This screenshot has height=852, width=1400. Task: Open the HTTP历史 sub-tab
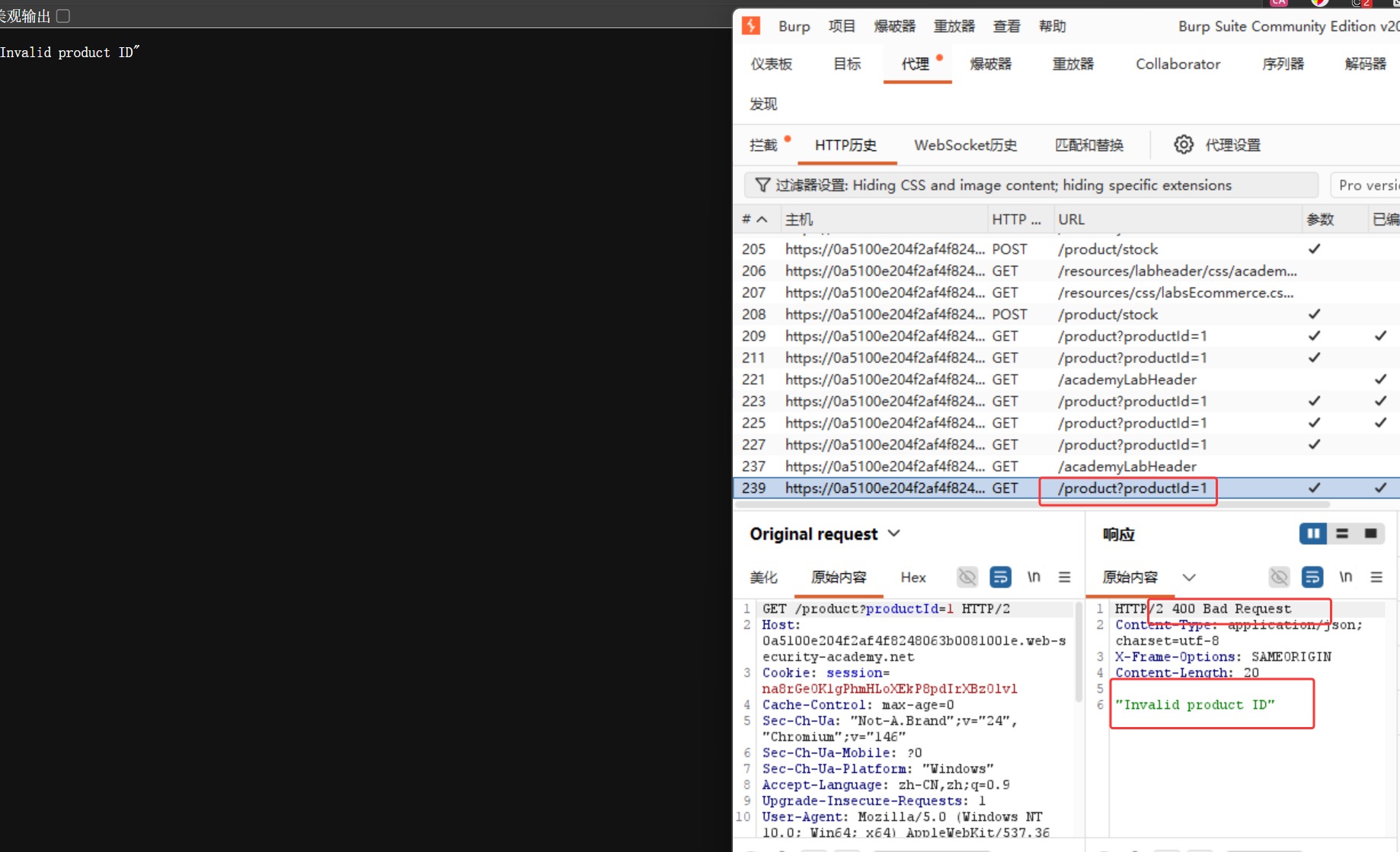[845, 145]
